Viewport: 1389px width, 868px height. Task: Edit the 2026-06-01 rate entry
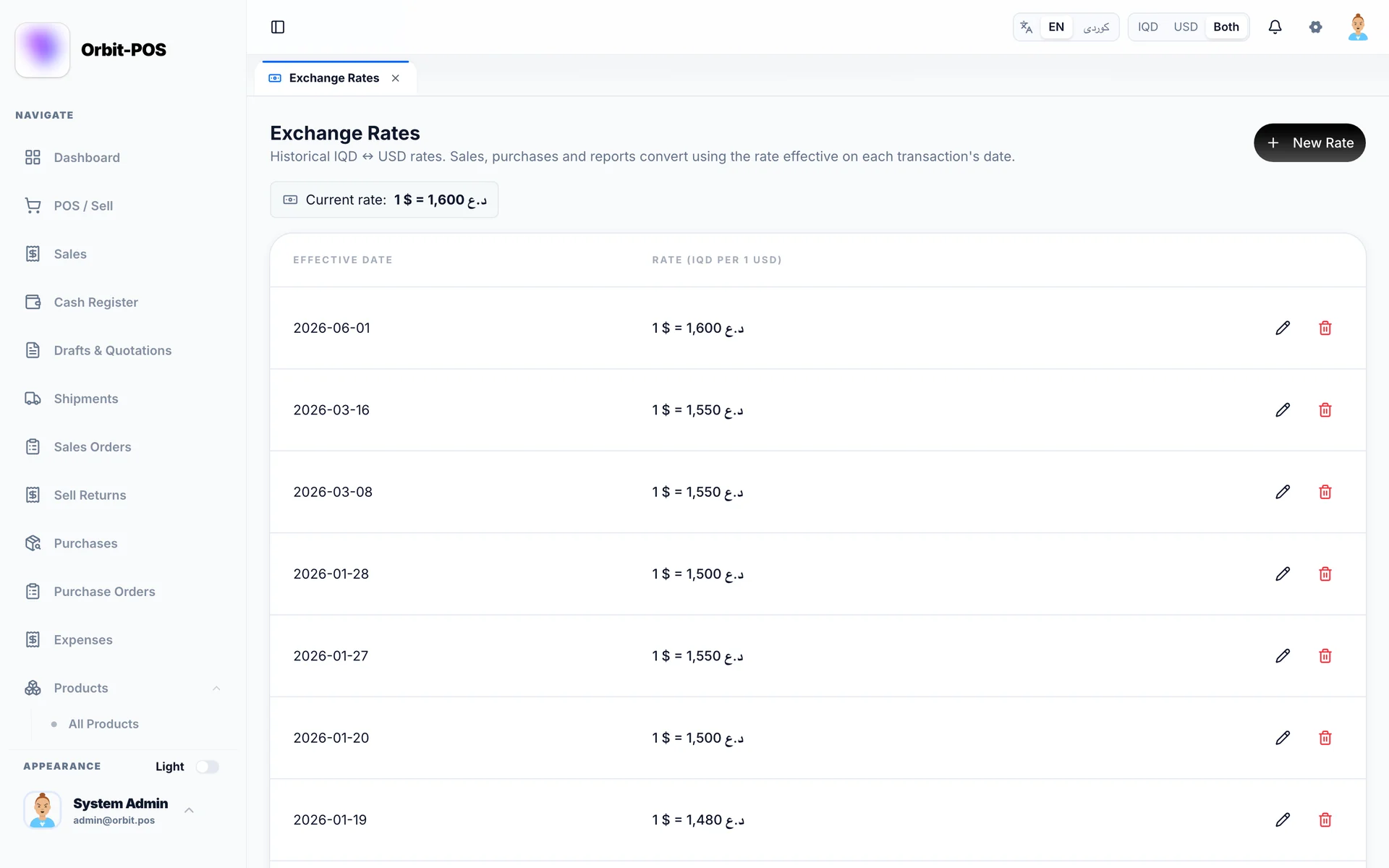[1283, 328]
